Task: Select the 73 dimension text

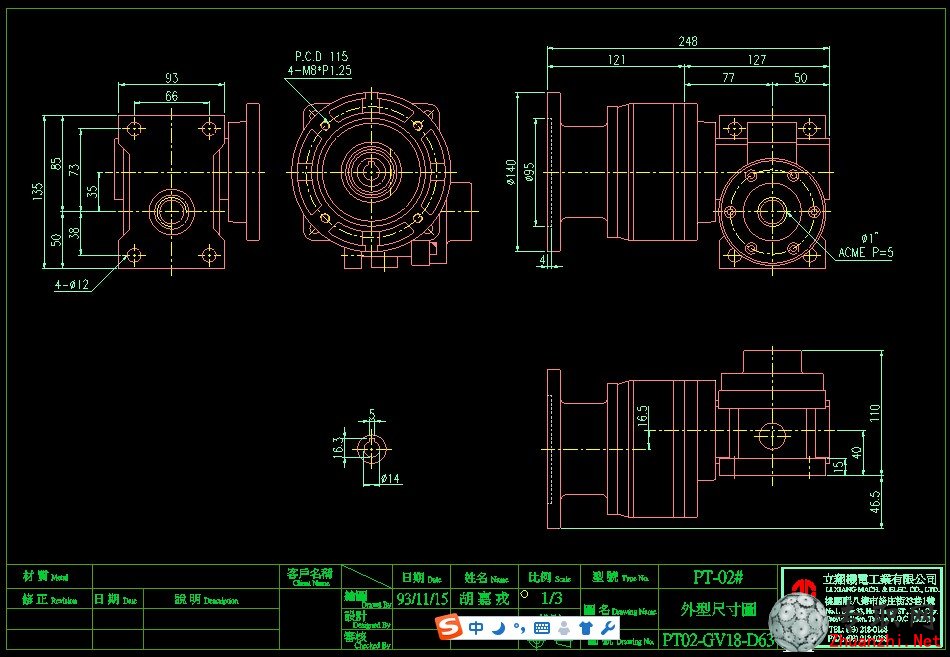Action: click(75, 170)
